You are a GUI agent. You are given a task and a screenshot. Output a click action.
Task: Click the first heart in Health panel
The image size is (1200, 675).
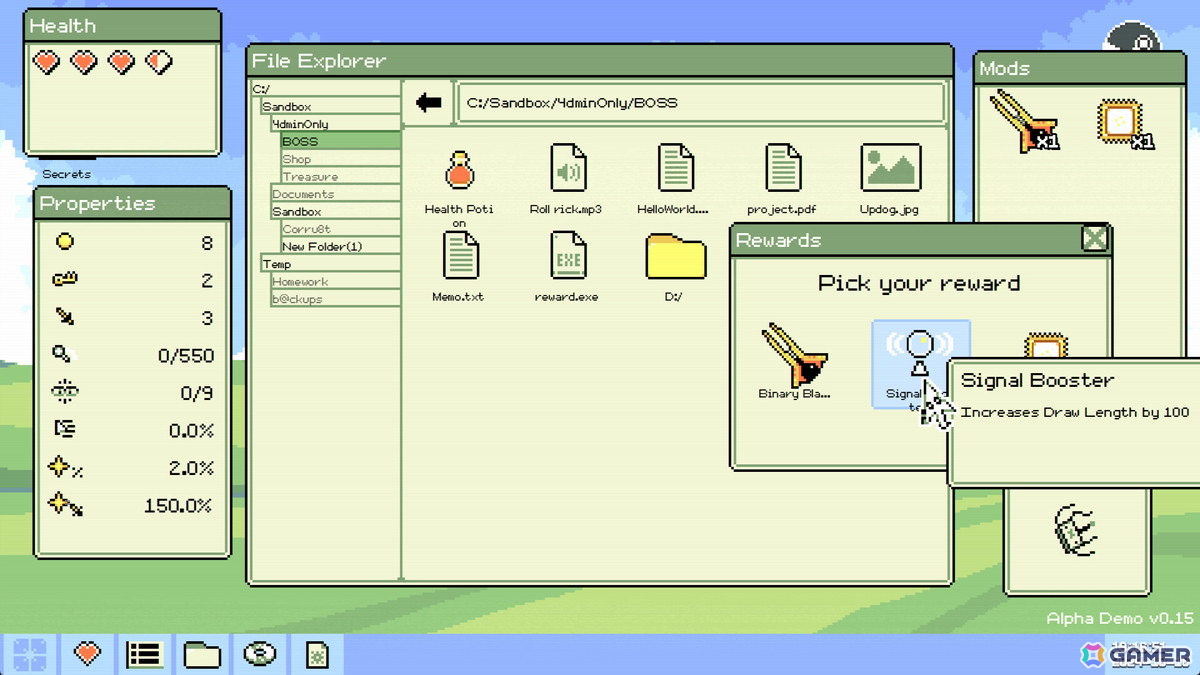[x=46, y=63]
